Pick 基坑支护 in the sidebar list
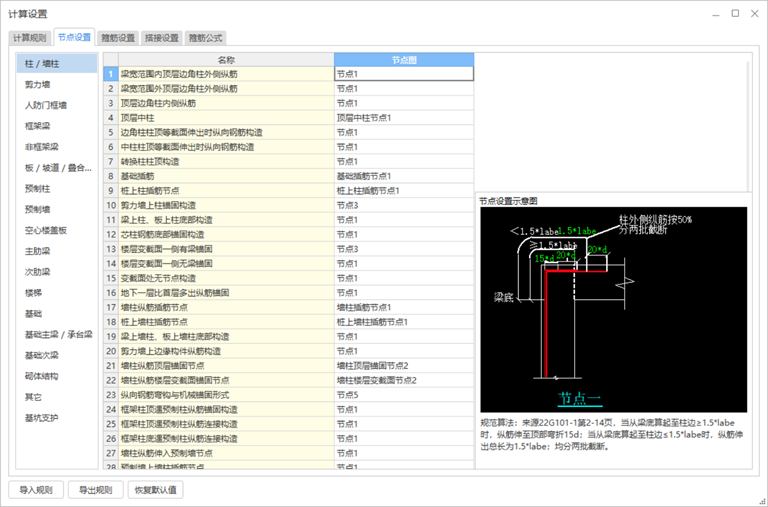Image resolution: width=768 pixels, height=507 pixels. coord(41,417)
